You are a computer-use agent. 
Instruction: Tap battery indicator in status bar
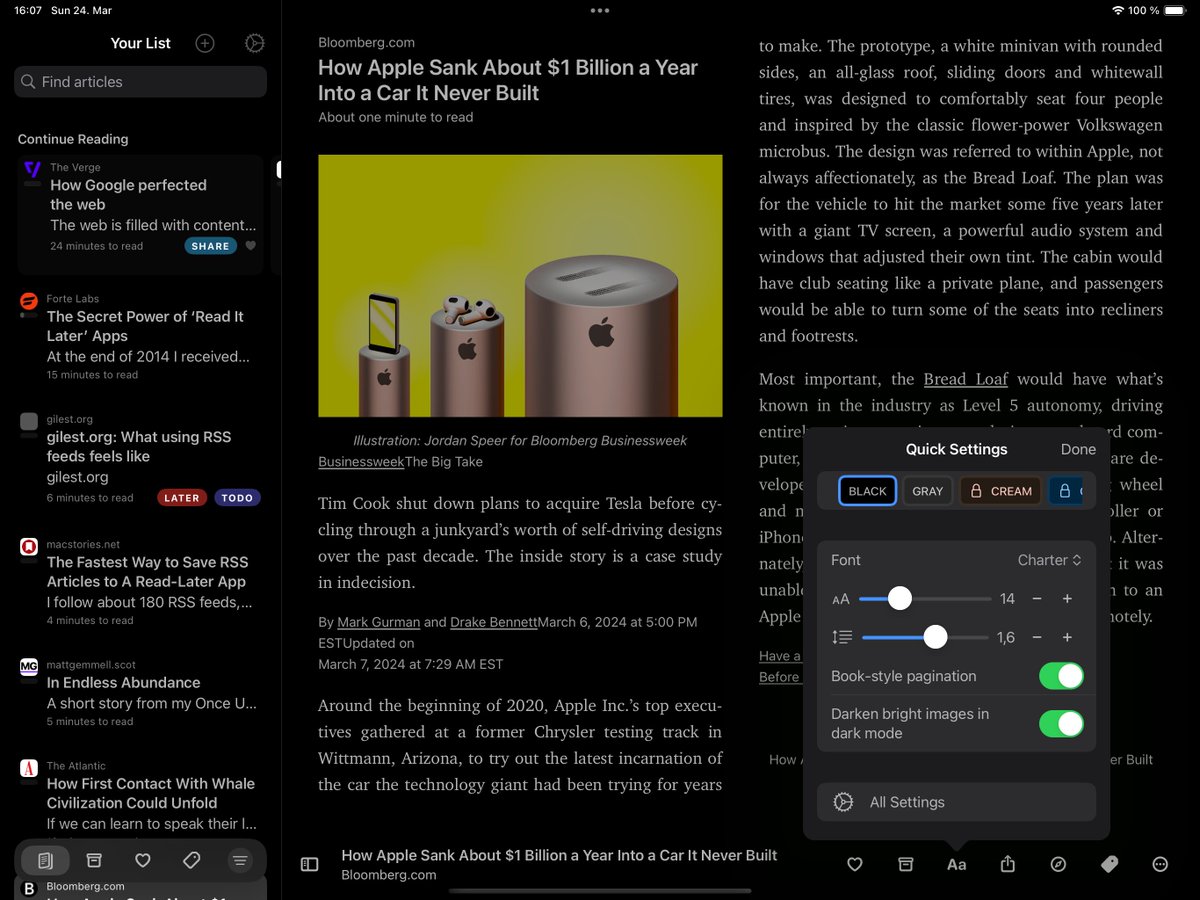pos(1175,10)
